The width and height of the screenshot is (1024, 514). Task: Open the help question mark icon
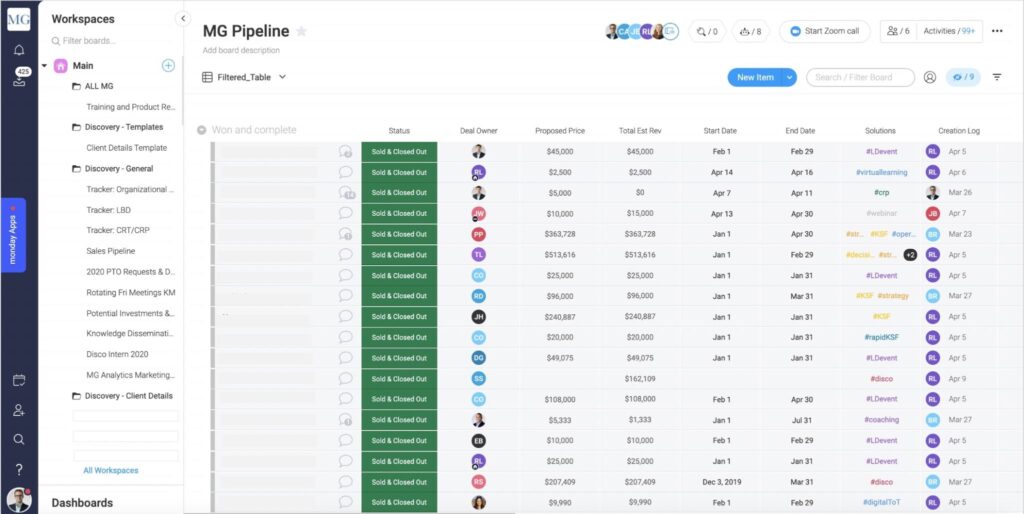pos(19,469)
